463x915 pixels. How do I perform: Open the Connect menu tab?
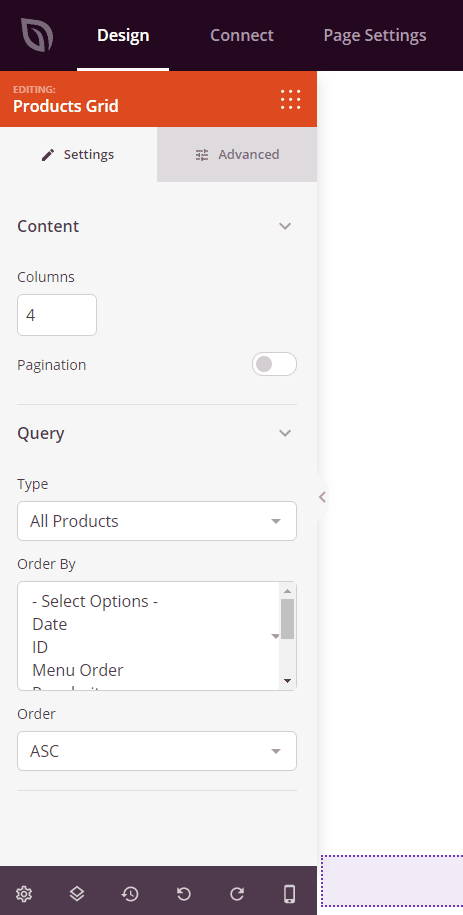coord(242,35)
